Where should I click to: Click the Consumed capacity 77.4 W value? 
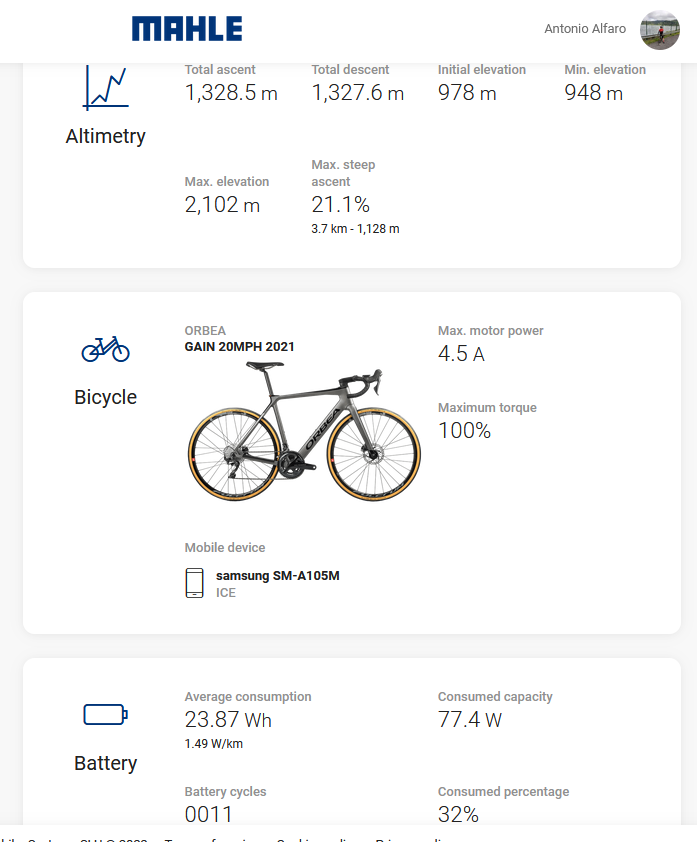(470, 720)
